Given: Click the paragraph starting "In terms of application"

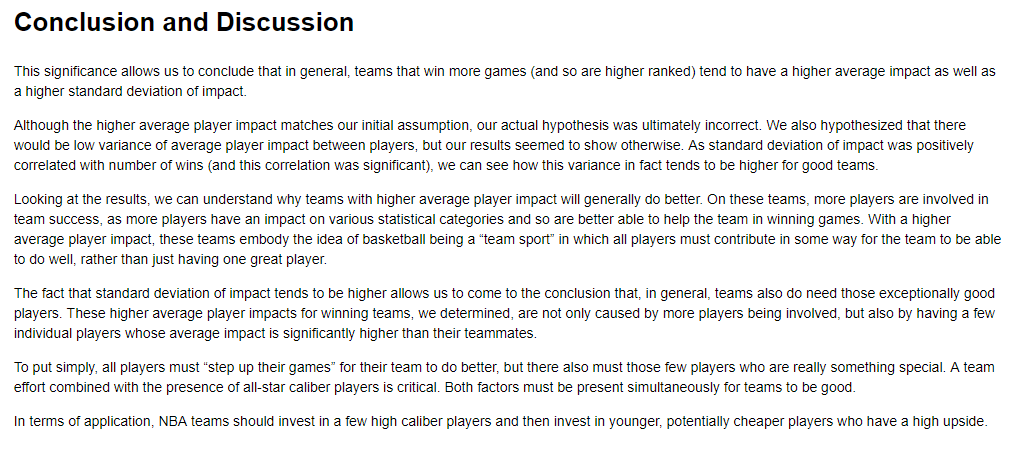Looking at the screenshot, I should pyautogui.click(x=500, y=422).
